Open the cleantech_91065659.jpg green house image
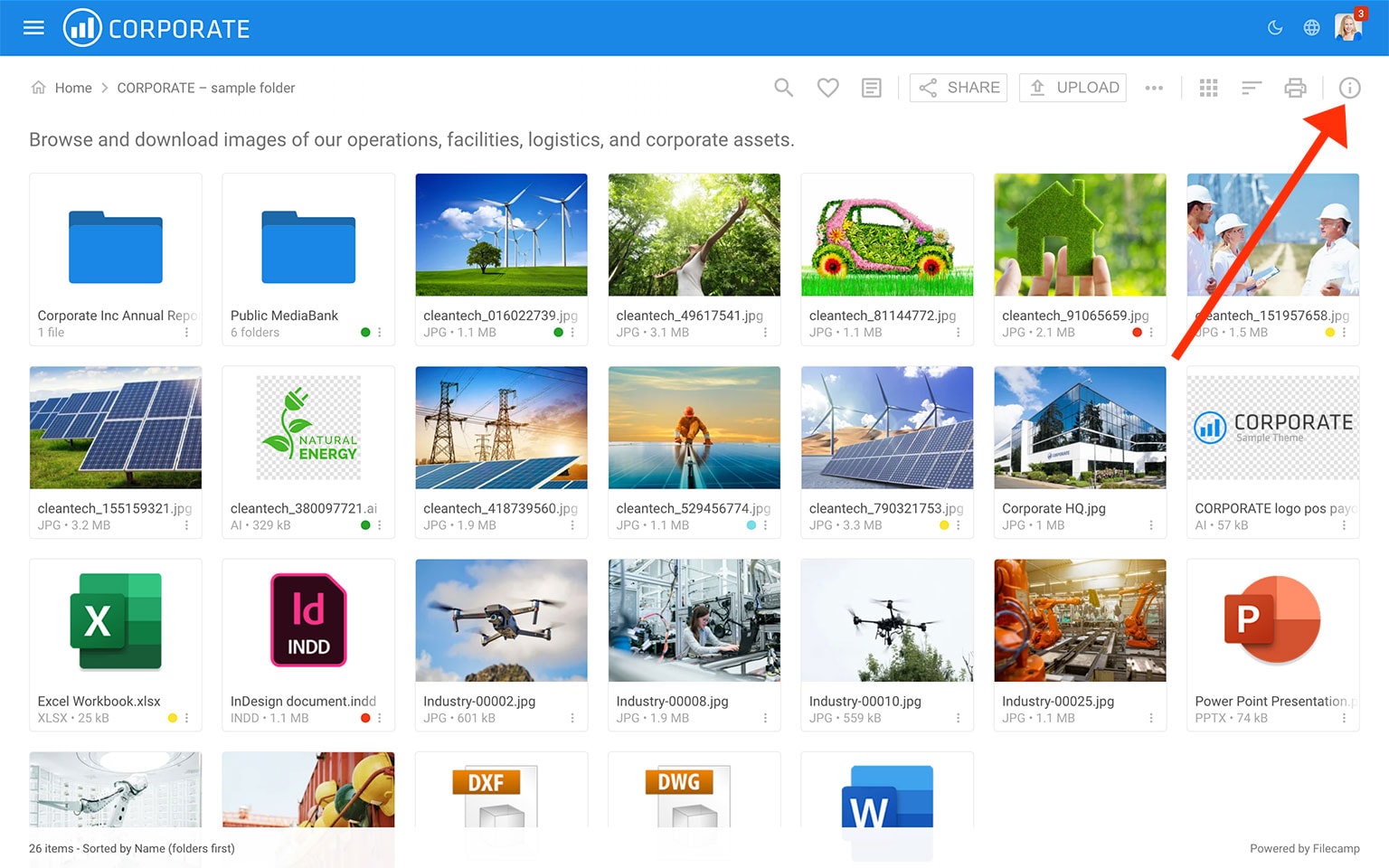This screenshot has width=1389, height=868. tap(1080, 235)
